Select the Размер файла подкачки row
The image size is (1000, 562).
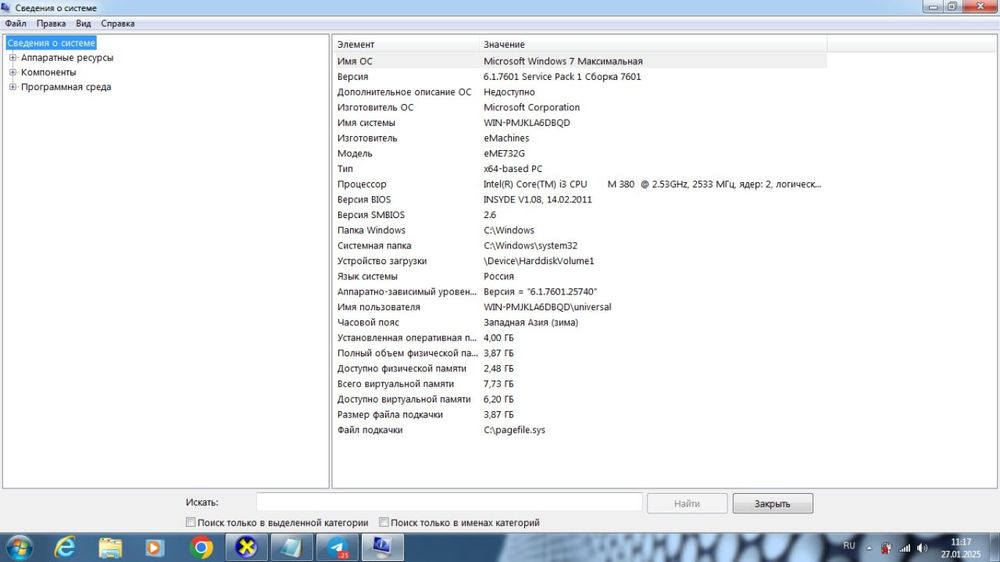580,414
